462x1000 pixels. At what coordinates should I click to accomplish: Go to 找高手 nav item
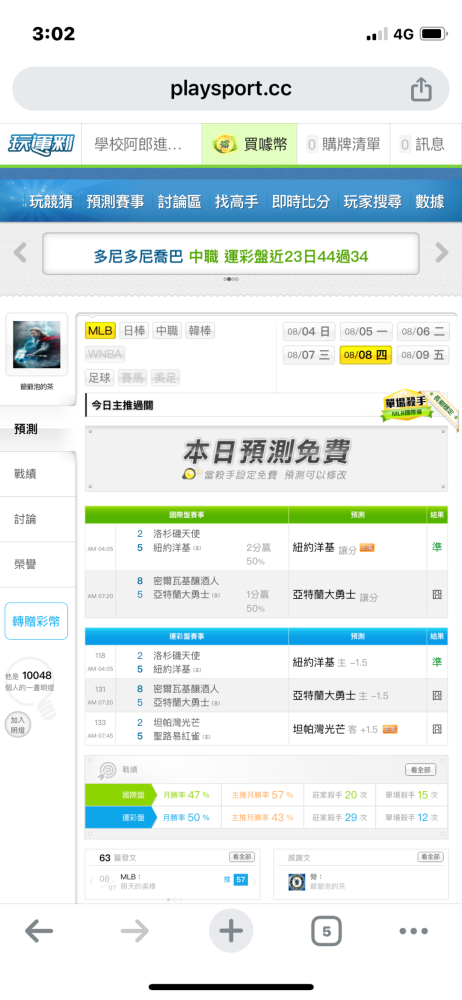237,202
